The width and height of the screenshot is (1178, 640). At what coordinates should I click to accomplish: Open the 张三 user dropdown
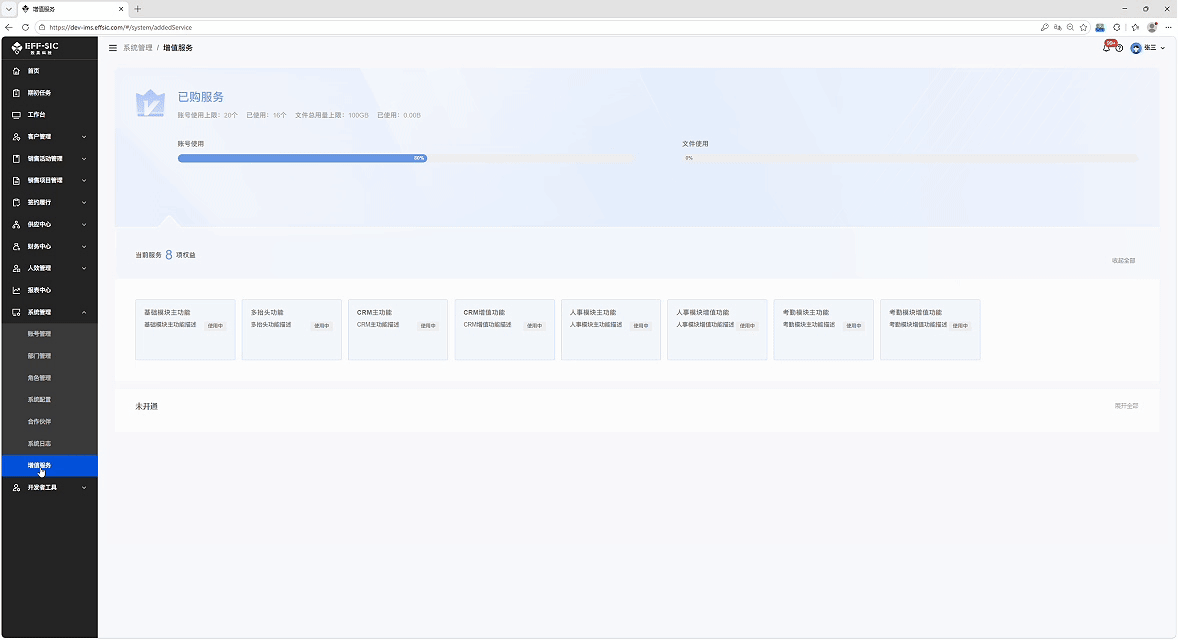[x=1148, y=48]
